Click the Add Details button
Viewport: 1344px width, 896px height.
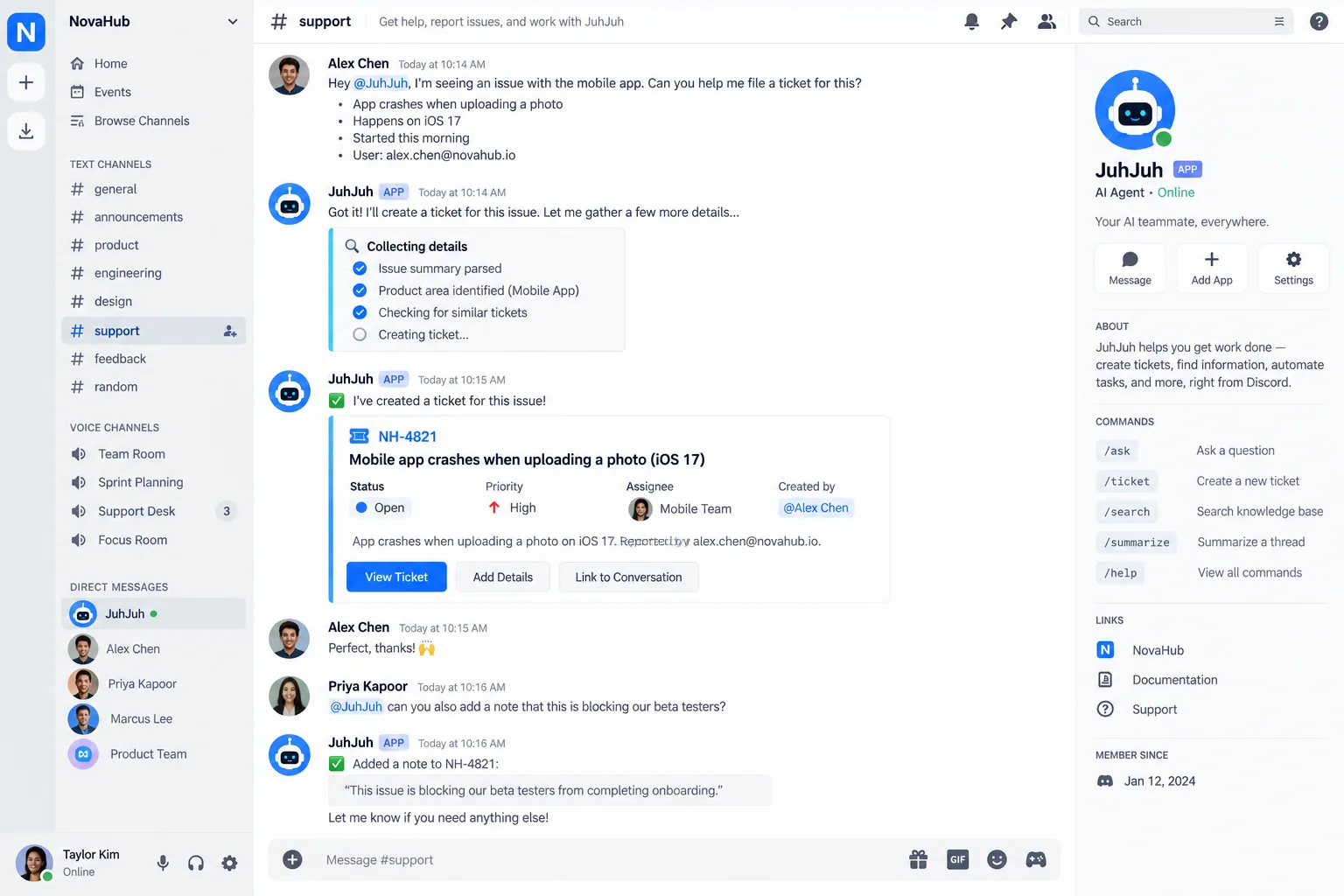pyautogui.click(x=503, y=577)
